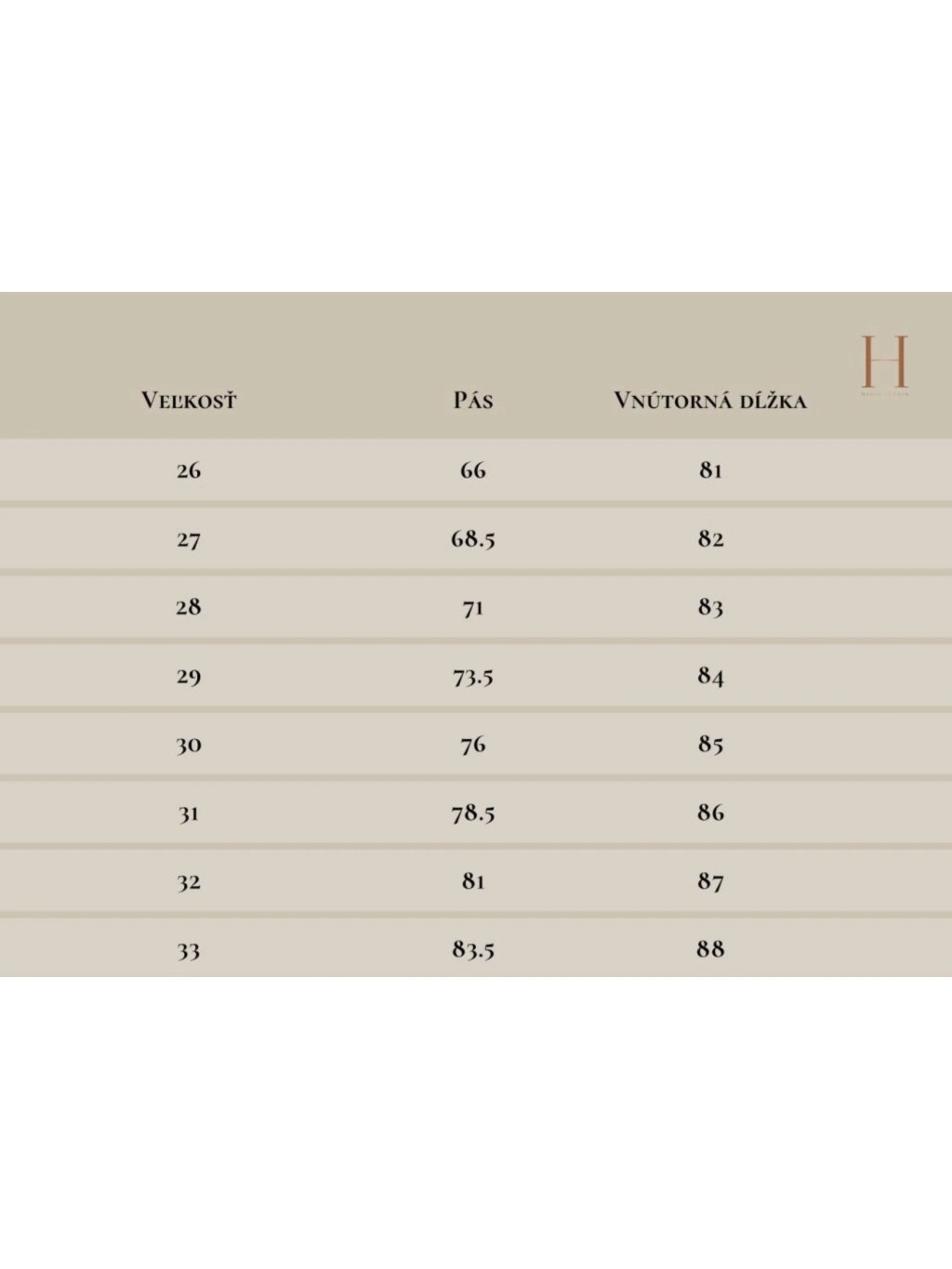Viewport: 952px width, 1269px height.
Task: Select size 33 in the Veľkosť column
Action: 189,950
